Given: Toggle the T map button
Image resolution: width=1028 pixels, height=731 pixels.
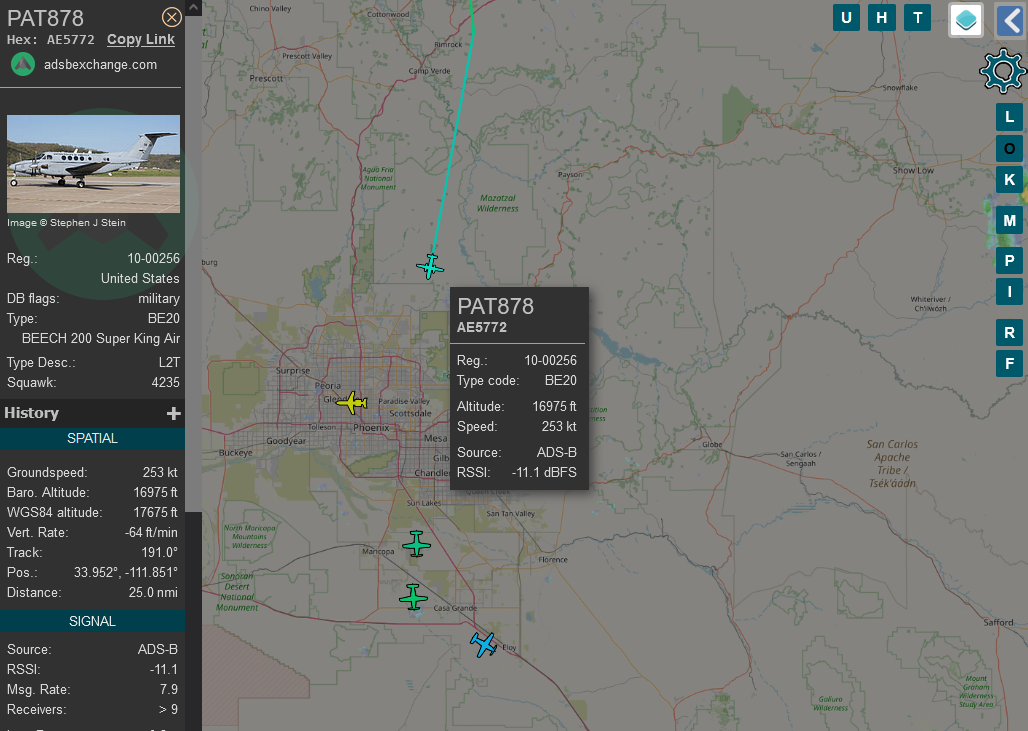Looking at the screenshot, I should [x=917, y=18].
